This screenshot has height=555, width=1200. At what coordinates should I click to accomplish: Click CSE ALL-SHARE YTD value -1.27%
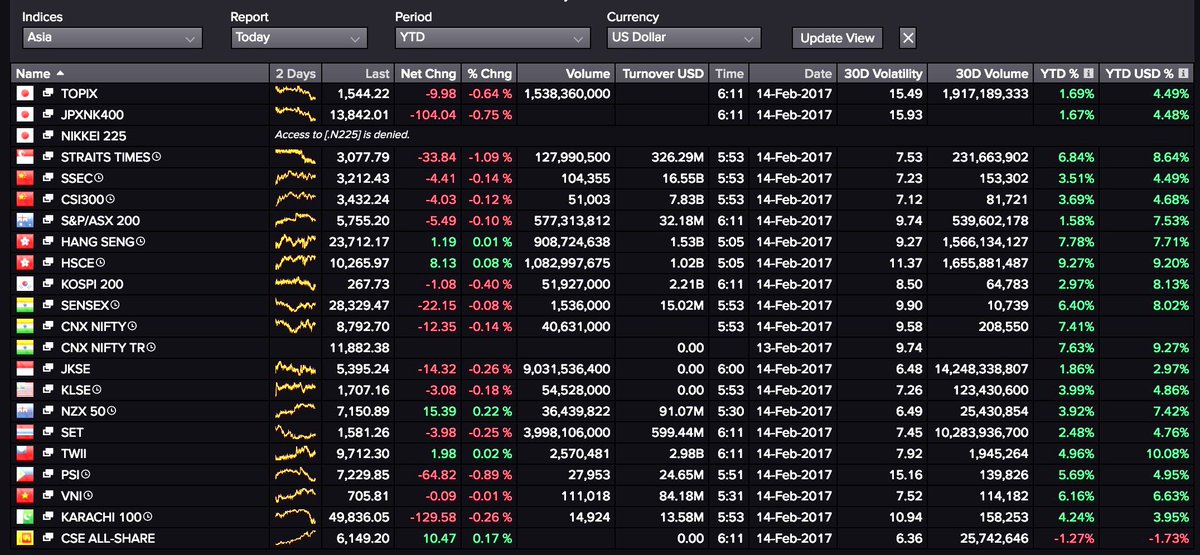tap(1072, 538)
